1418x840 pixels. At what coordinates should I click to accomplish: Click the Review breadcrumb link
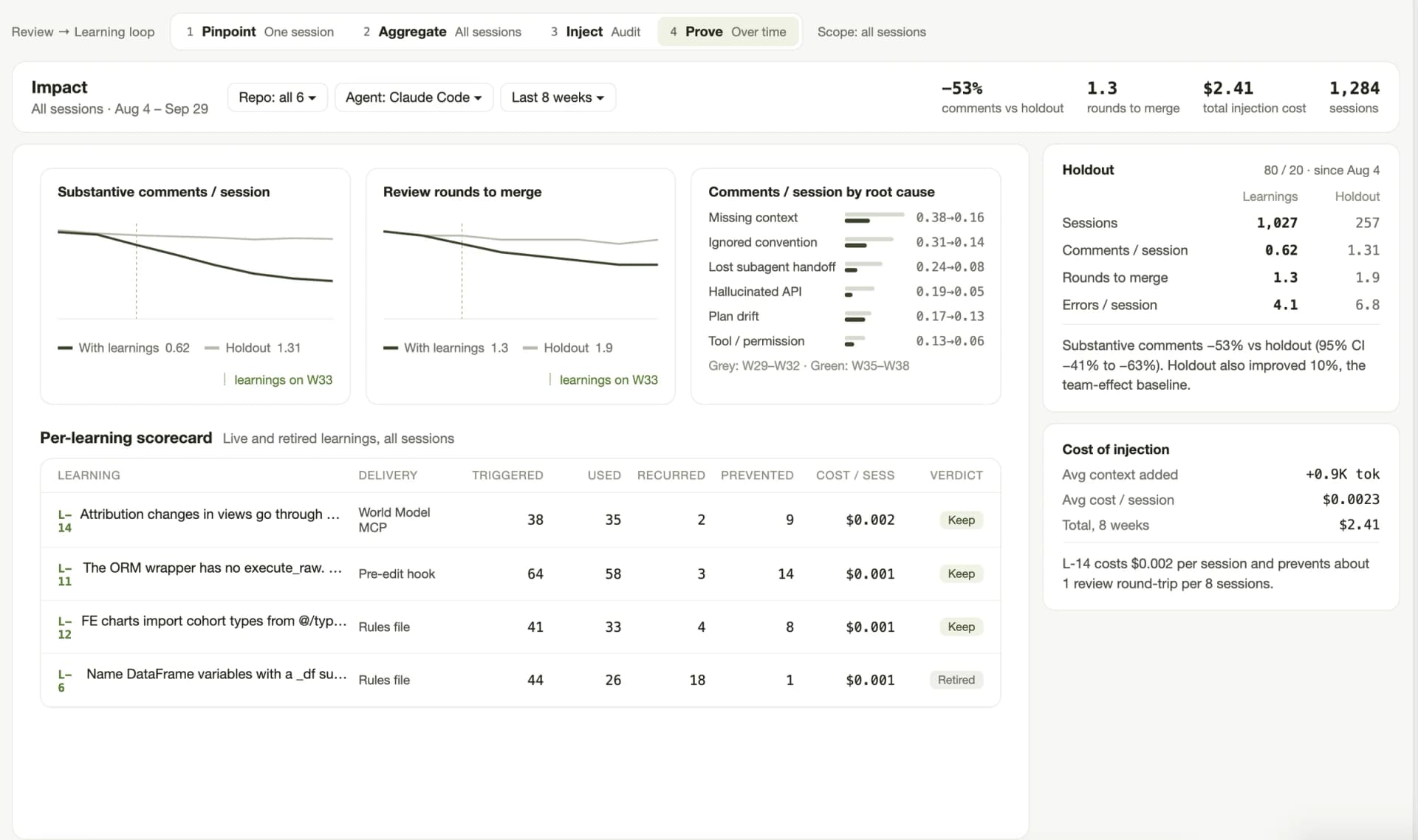pos(32,32)
